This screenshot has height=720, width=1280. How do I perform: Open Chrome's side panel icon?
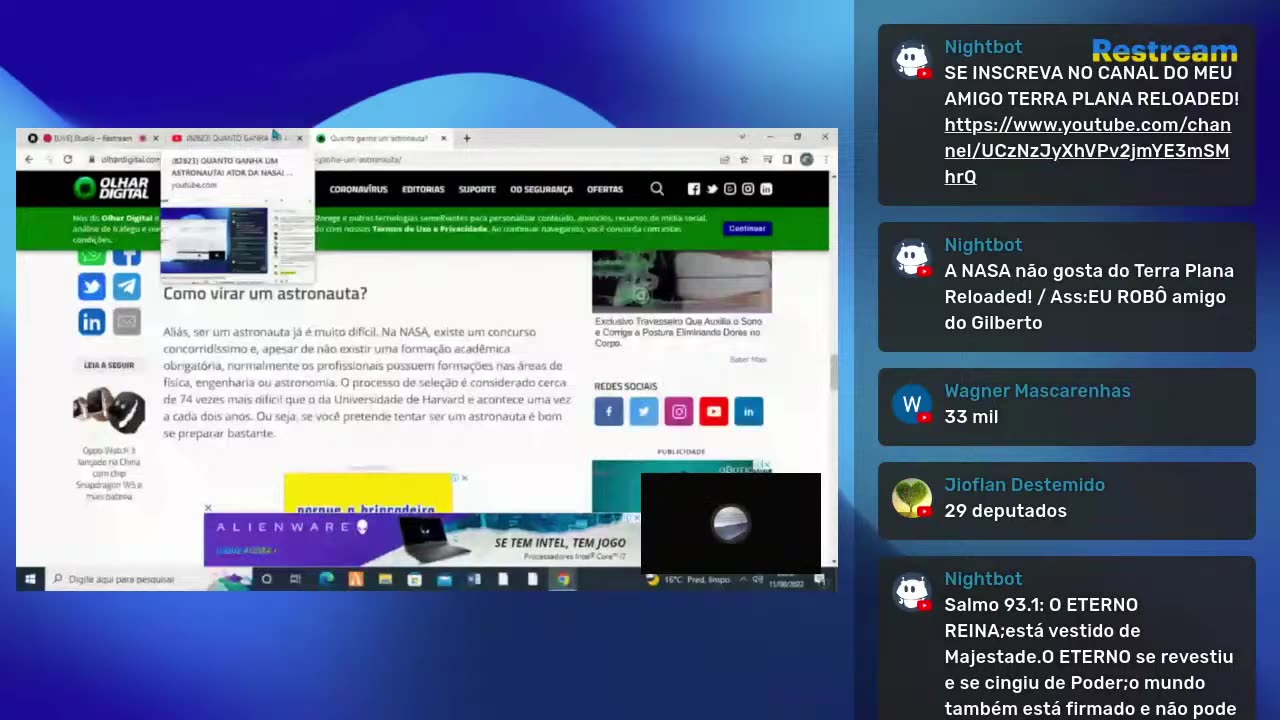click(x=787, y=159)
